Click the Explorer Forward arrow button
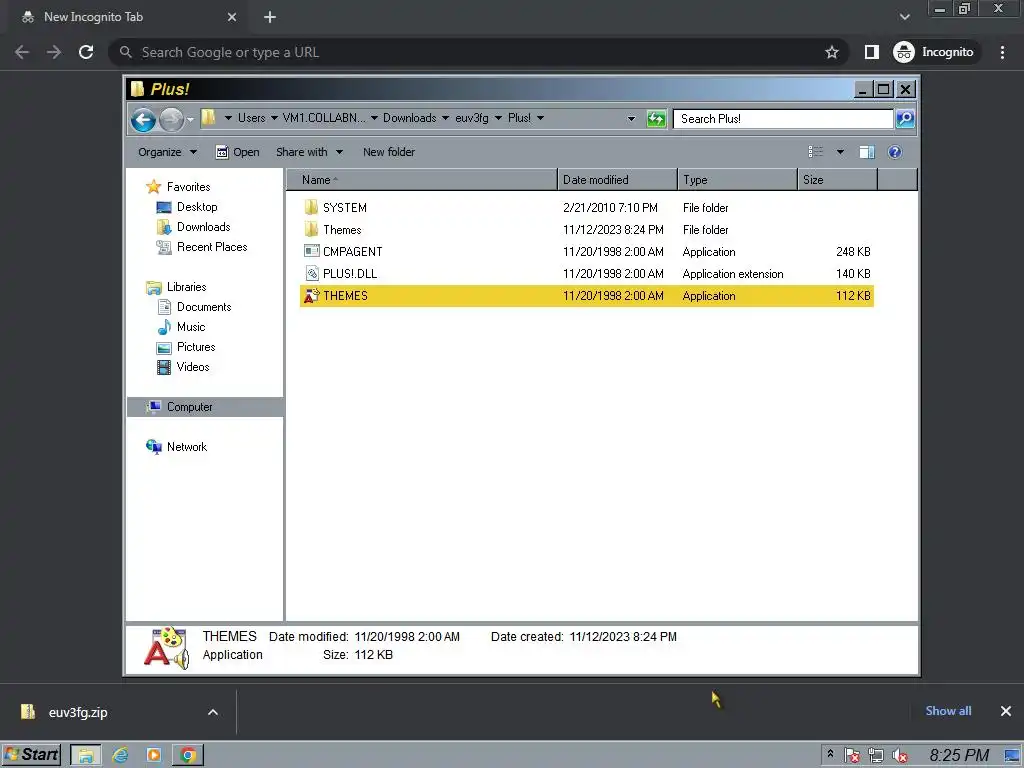 click(x=171, y=120)
